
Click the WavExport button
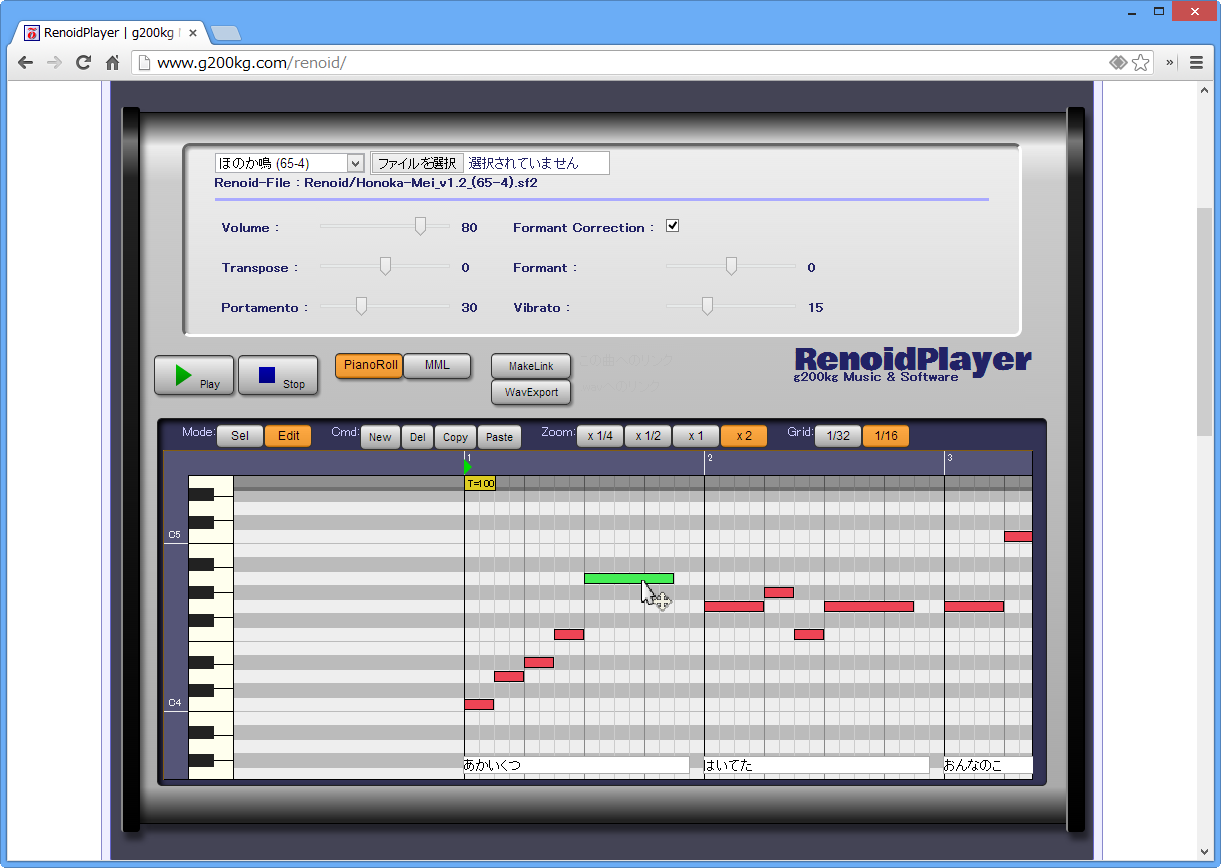click(531, 393)
